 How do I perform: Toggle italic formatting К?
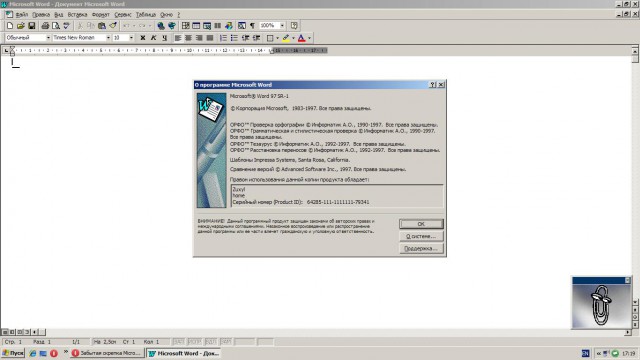[x=153, y=38]
